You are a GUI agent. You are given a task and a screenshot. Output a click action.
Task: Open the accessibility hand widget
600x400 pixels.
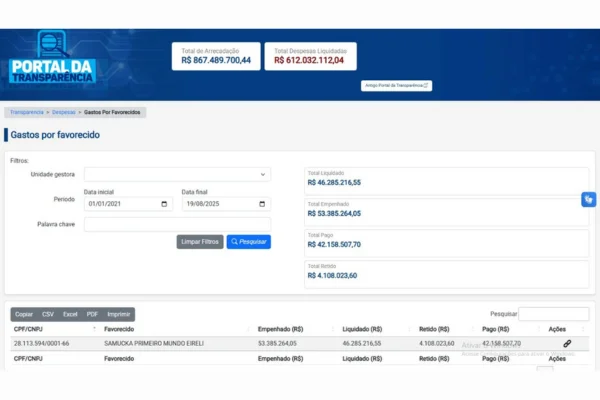(x=588, y=200)
